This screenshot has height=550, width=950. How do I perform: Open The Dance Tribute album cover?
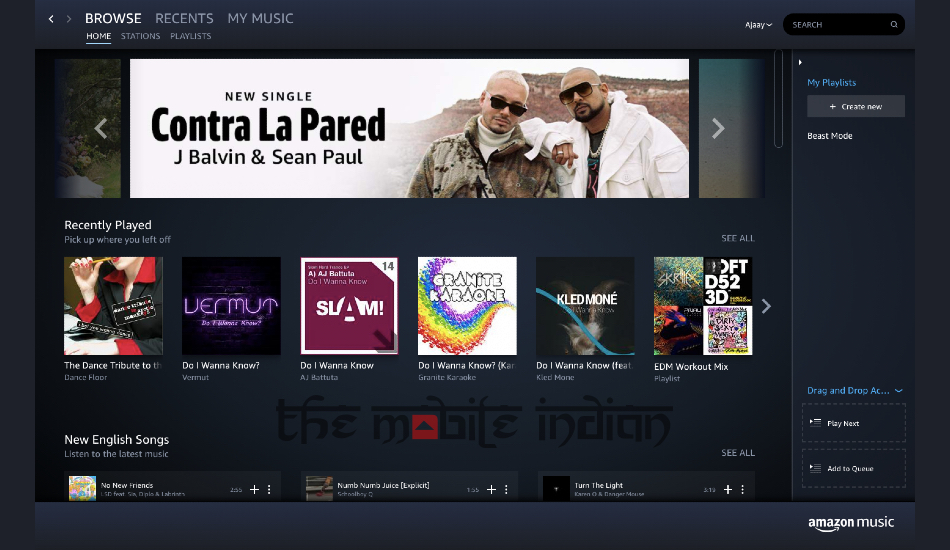[113, 306]
